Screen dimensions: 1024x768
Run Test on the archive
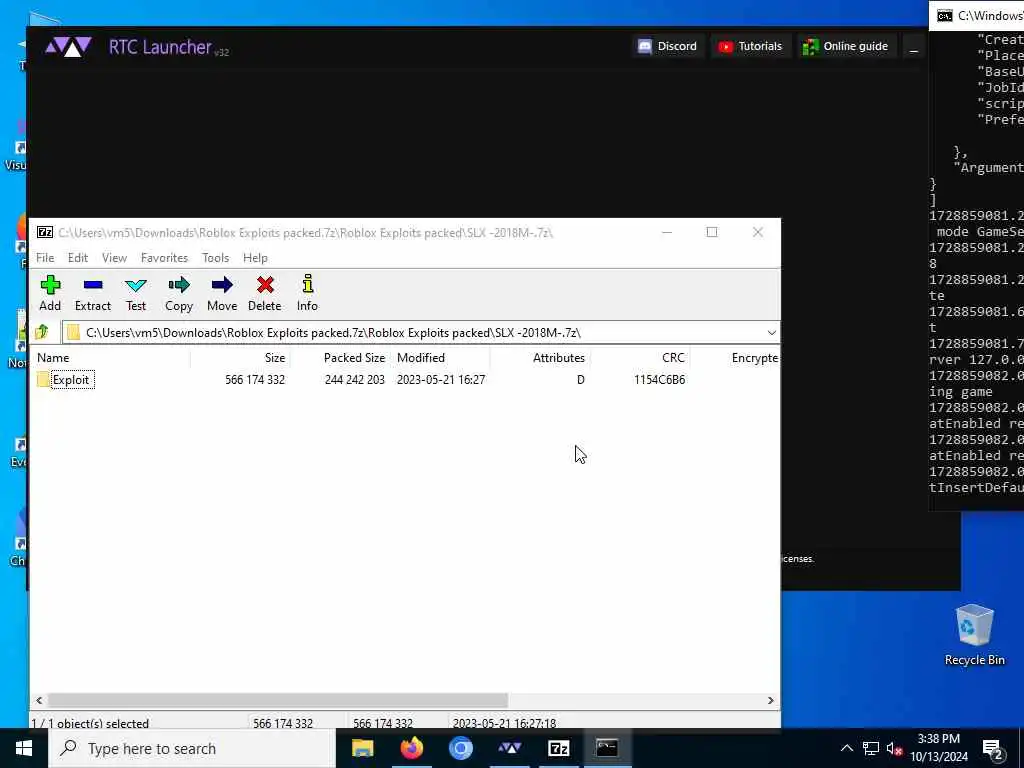click(136, 293)
